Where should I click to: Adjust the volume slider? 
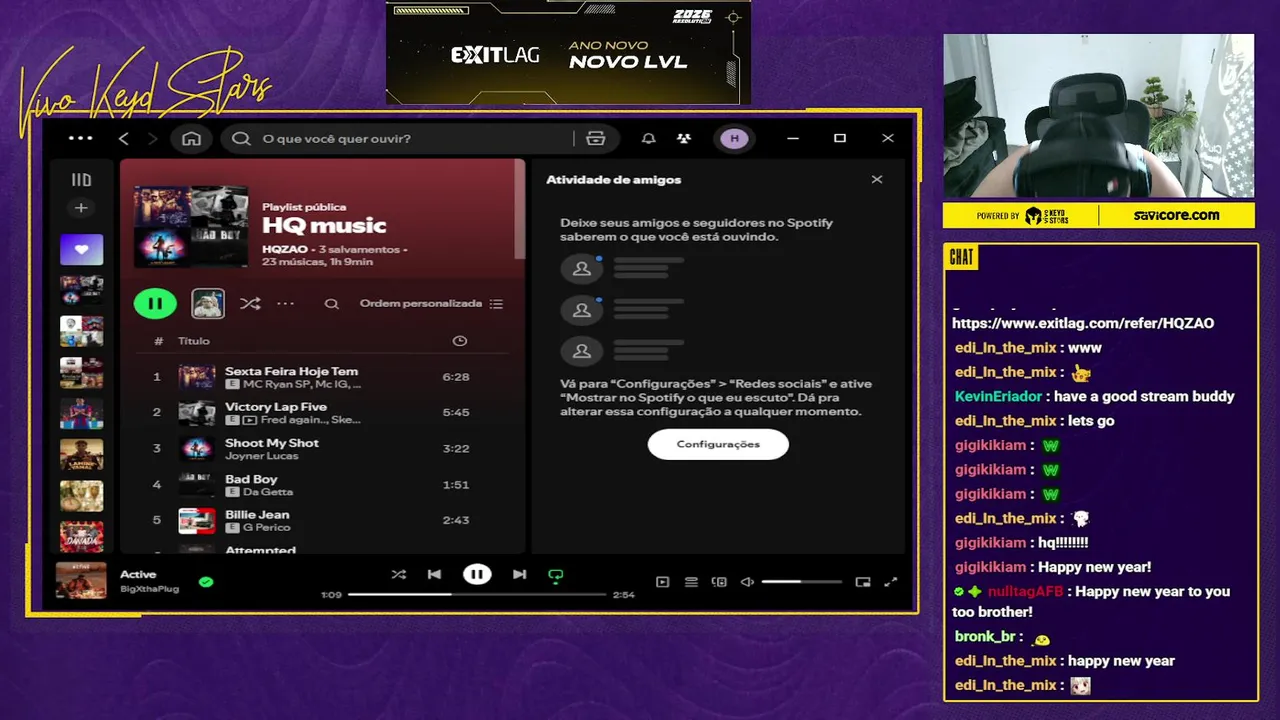coord(801,582)
